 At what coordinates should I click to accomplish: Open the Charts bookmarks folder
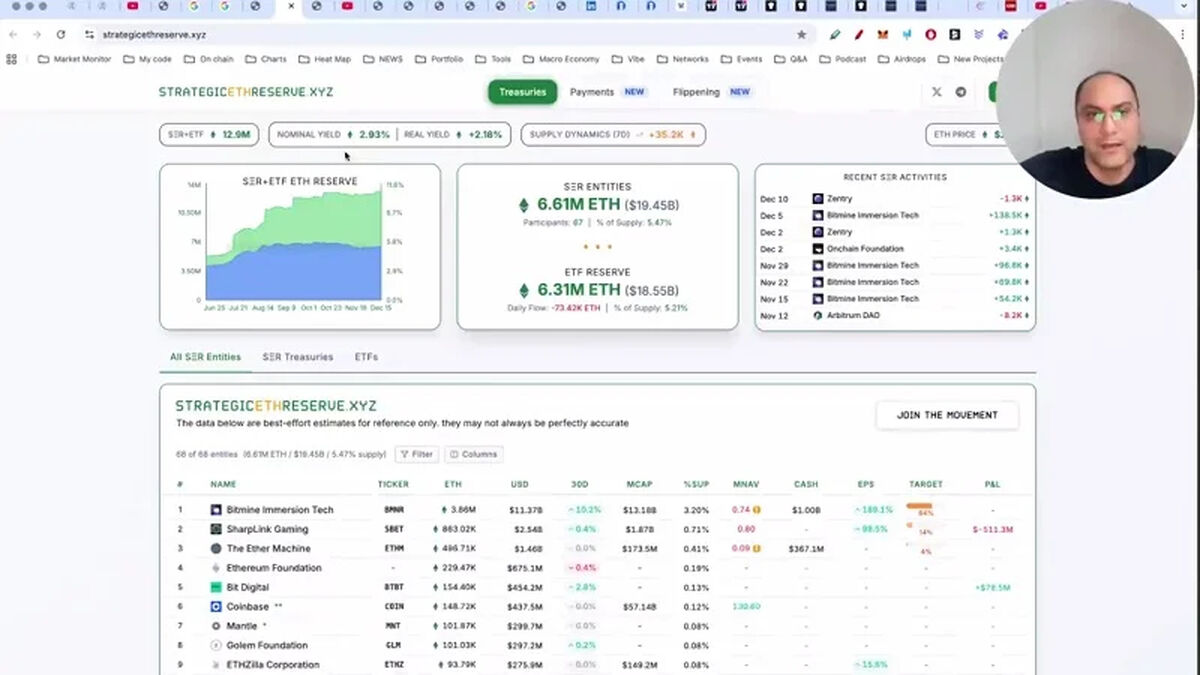click(x=265, y=59)
